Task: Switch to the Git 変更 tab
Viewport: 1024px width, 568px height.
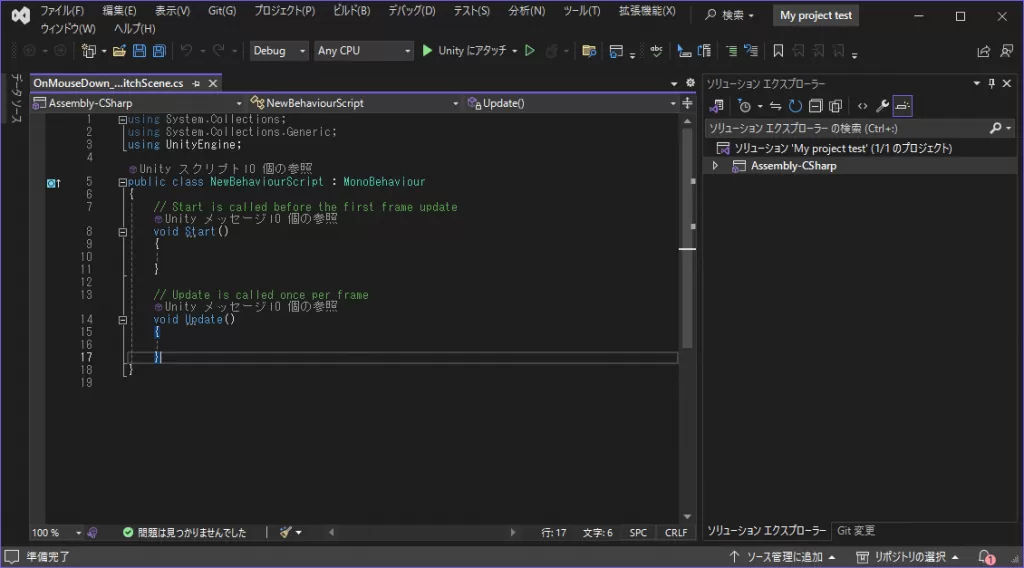Action: pyautogui.click(x=856, y=531)
